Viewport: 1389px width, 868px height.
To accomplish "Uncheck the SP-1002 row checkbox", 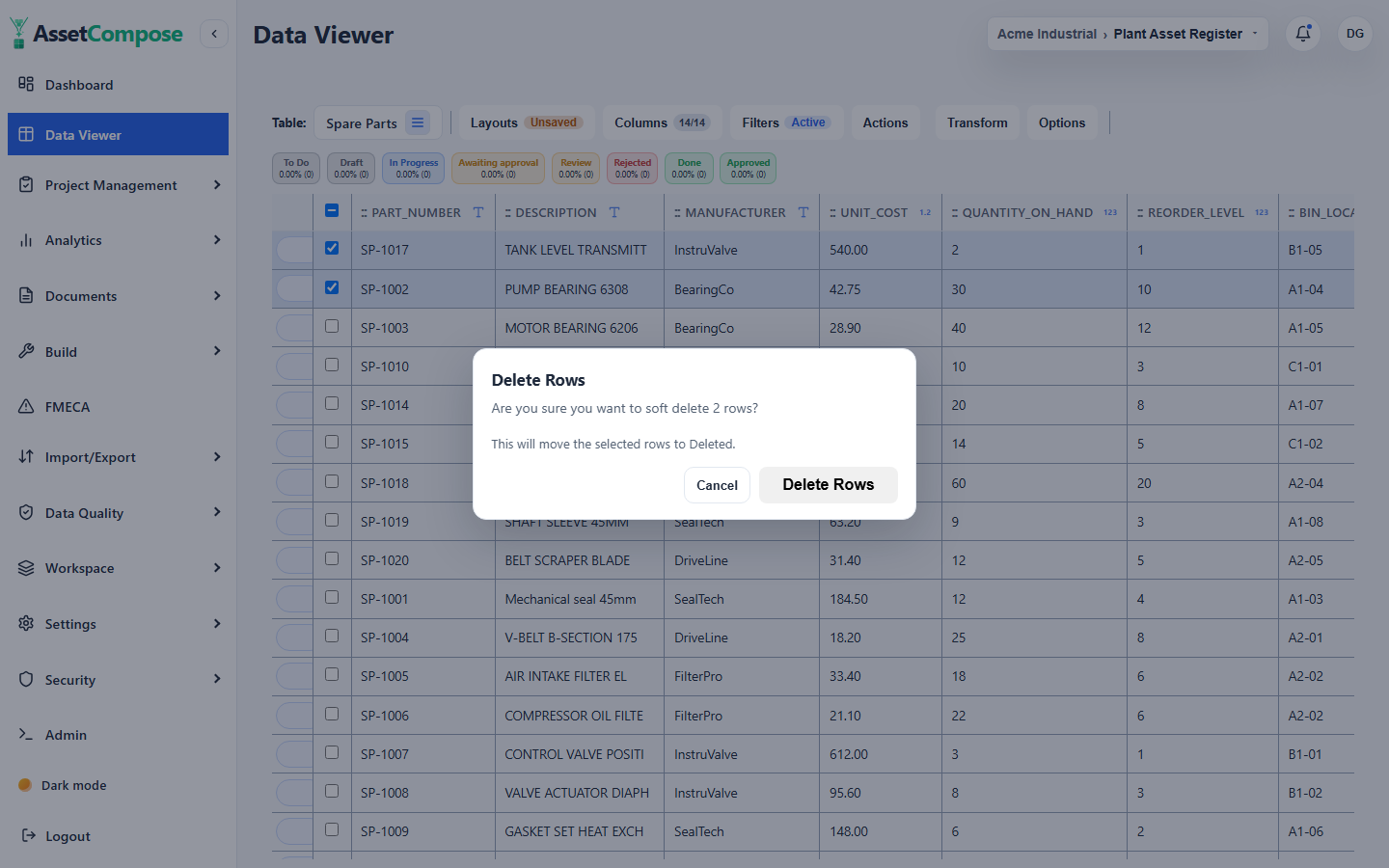I will tap(332, 287).
